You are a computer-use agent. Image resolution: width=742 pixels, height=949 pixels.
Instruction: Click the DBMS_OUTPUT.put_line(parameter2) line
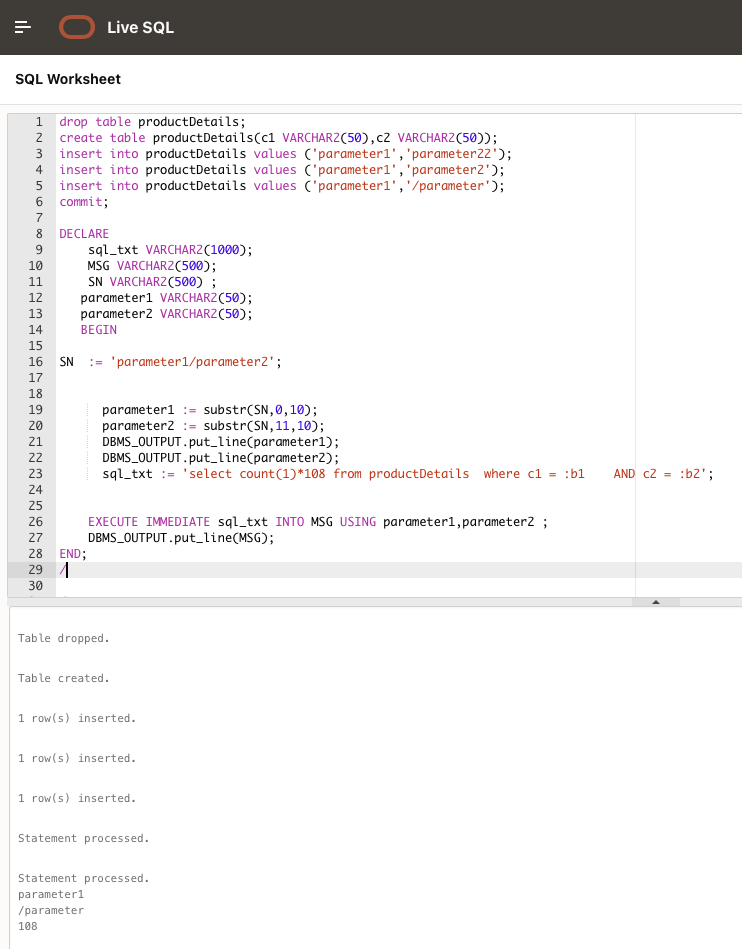(221, 458)
